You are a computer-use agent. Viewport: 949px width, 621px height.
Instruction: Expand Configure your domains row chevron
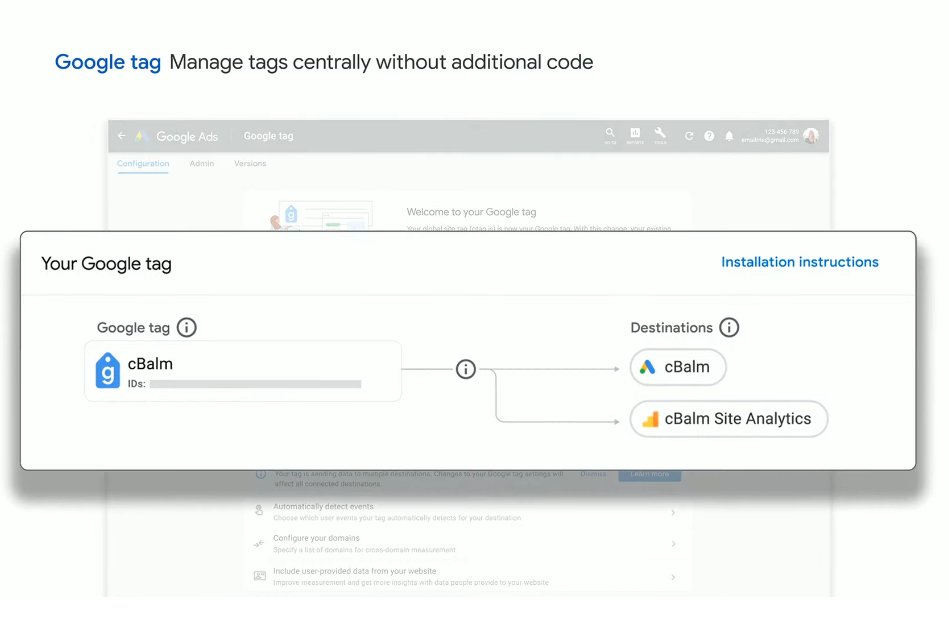[x=673, y=544]
